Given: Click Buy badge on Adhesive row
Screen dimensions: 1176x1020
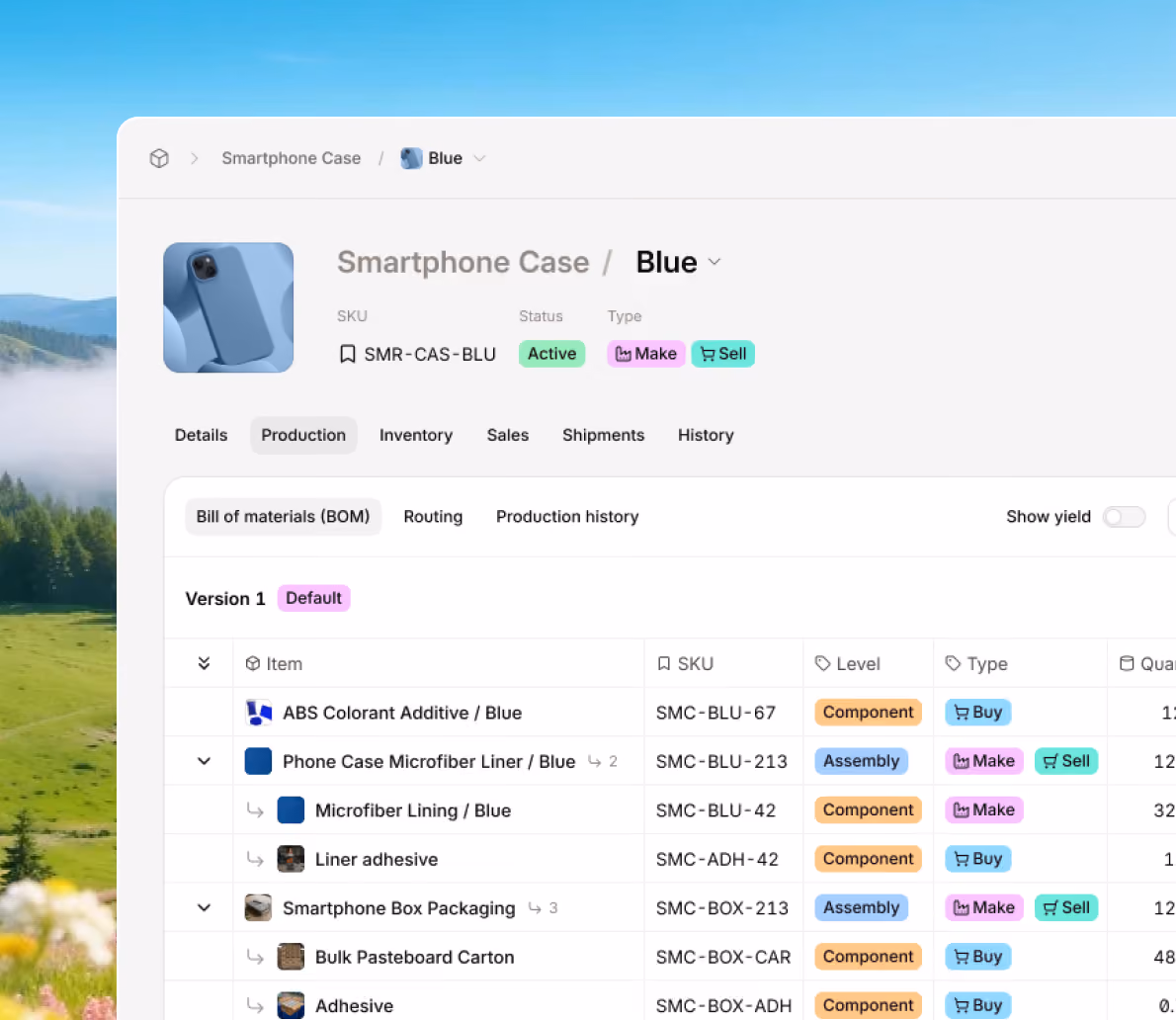Looking at the screenshot, I should (978, 1006).
